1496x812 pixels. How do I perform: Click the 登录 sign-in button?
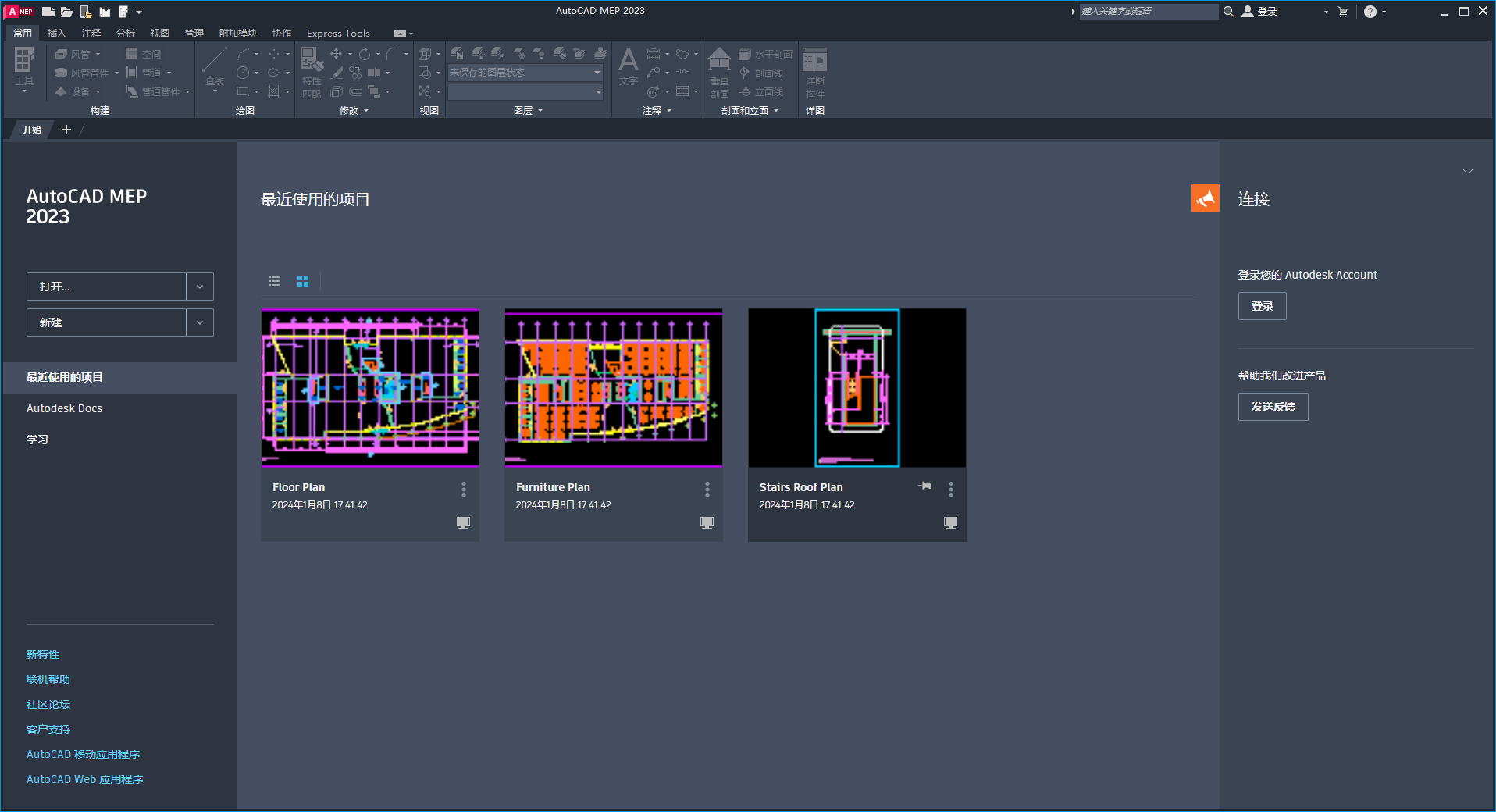point(1261,305)
